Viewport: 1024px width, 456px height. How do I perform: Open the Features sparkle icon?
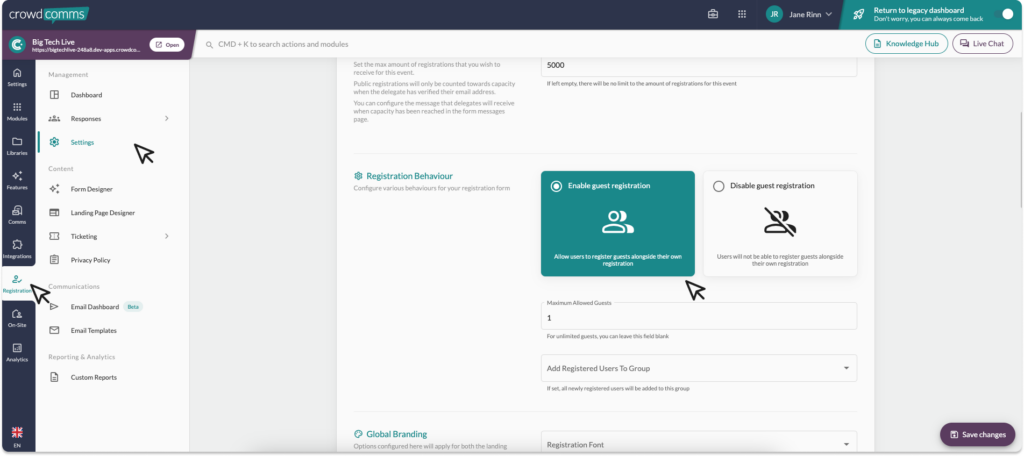(17, 180)
